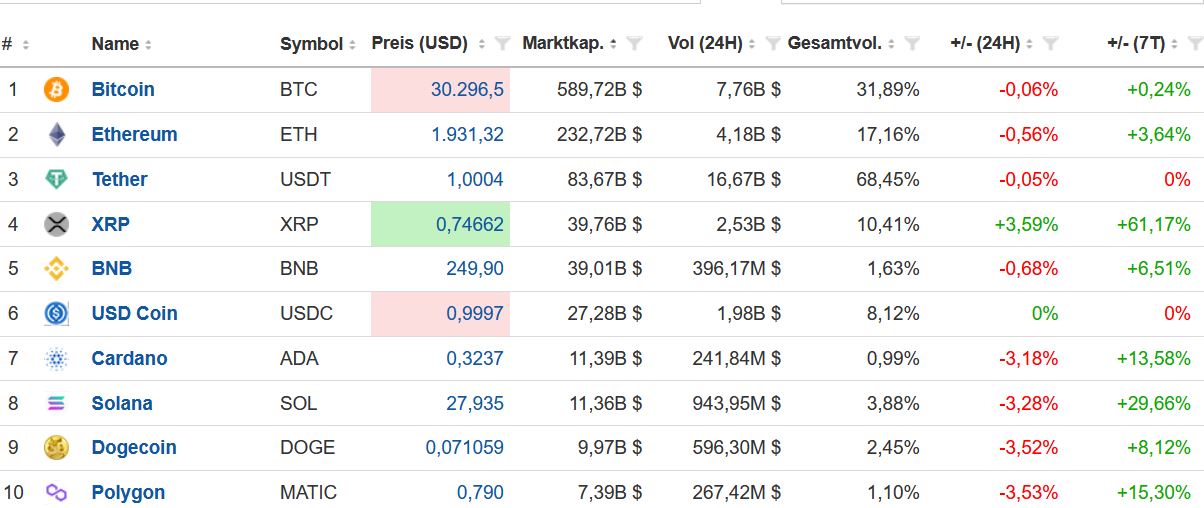Screen dimensions: 1204x508
Task: Open the Vol (24H) column filter
Action: (773, 44)
